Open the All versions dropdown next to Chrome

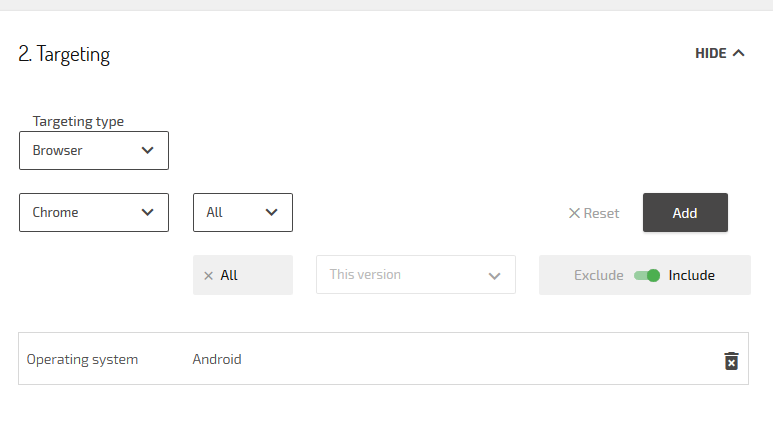242,212
